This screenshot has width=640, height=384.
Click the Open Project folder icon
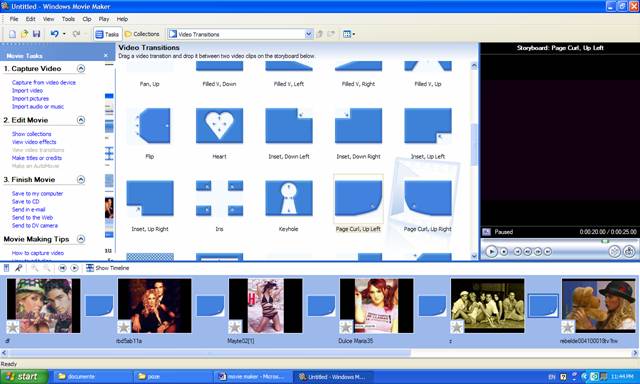24,34
